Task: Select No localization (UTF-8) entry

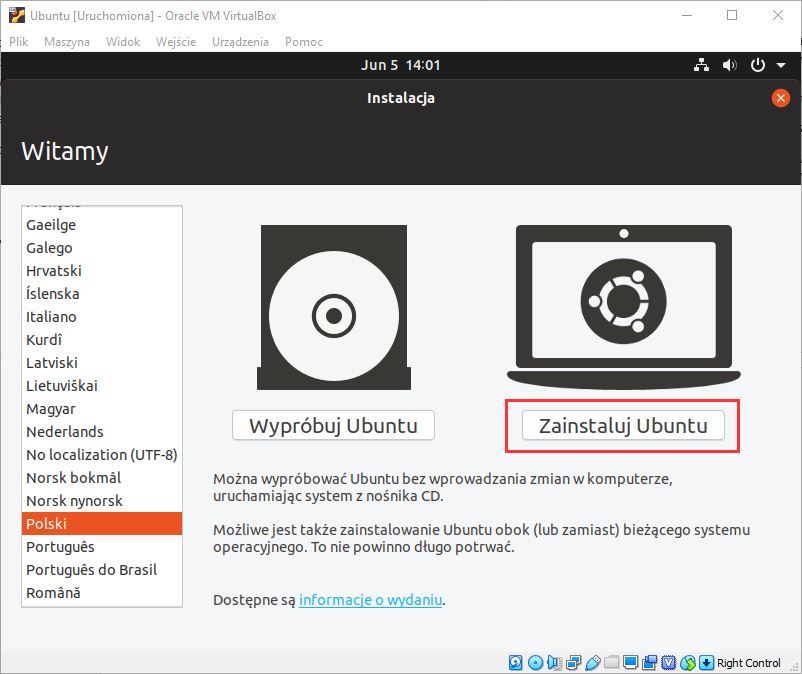Action: point(102,455)
